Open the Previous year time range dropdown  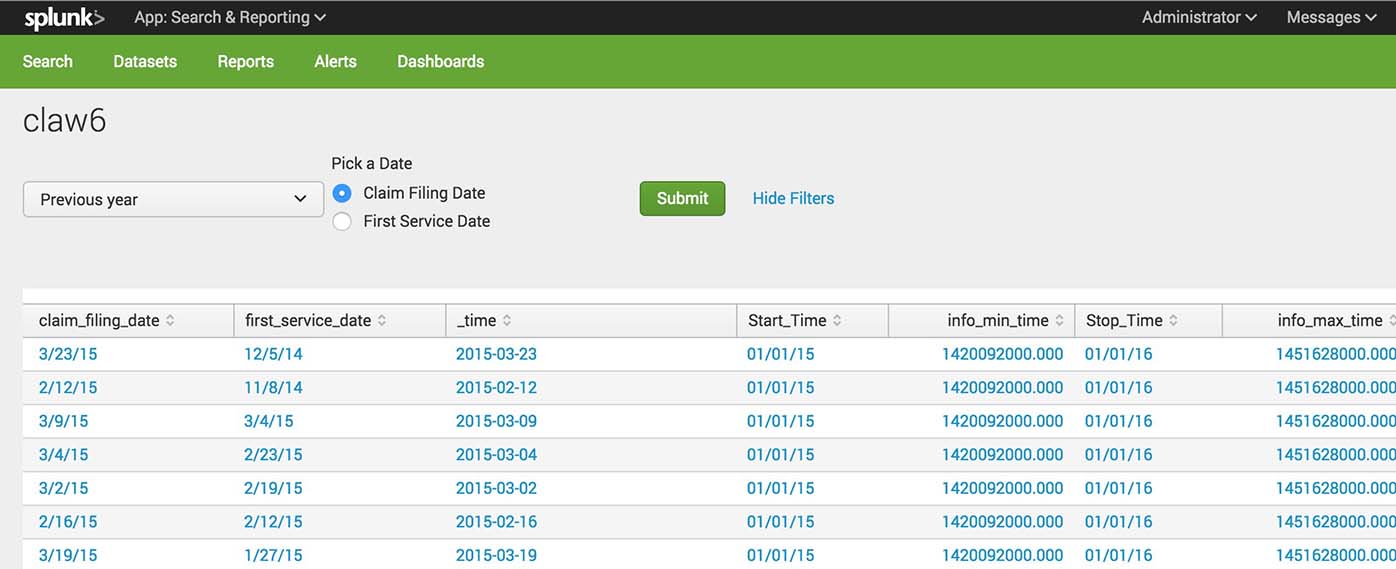point(173,199)
